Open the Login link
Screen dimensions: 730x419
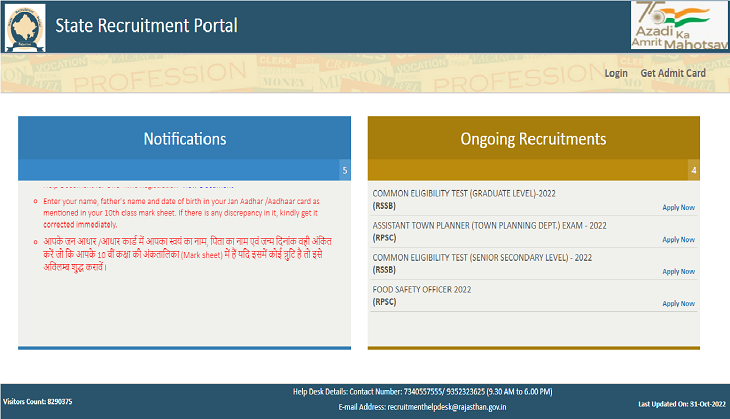(616, 73)
